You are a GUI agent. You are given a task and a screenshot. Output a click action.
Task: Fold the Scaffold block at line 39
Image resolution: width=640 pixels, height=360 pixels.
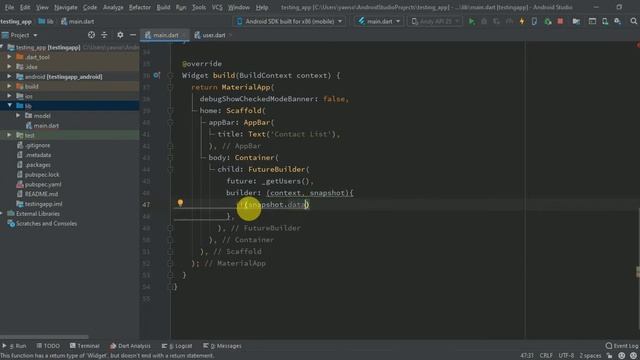[171, 111]
